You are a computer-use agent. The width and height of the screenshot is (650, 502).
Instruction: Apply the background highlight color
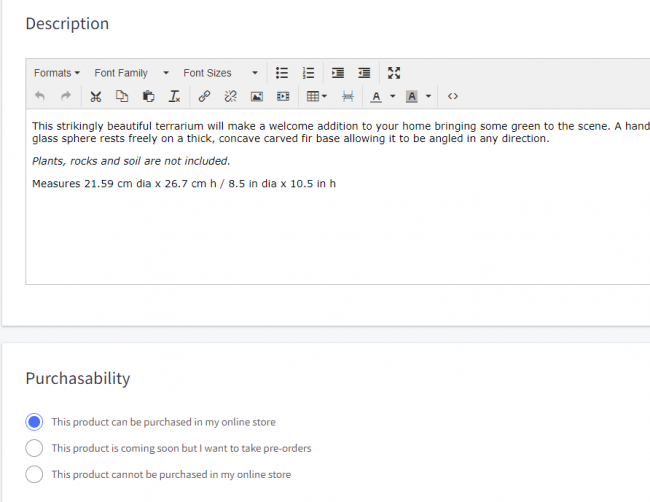(411, 97)
